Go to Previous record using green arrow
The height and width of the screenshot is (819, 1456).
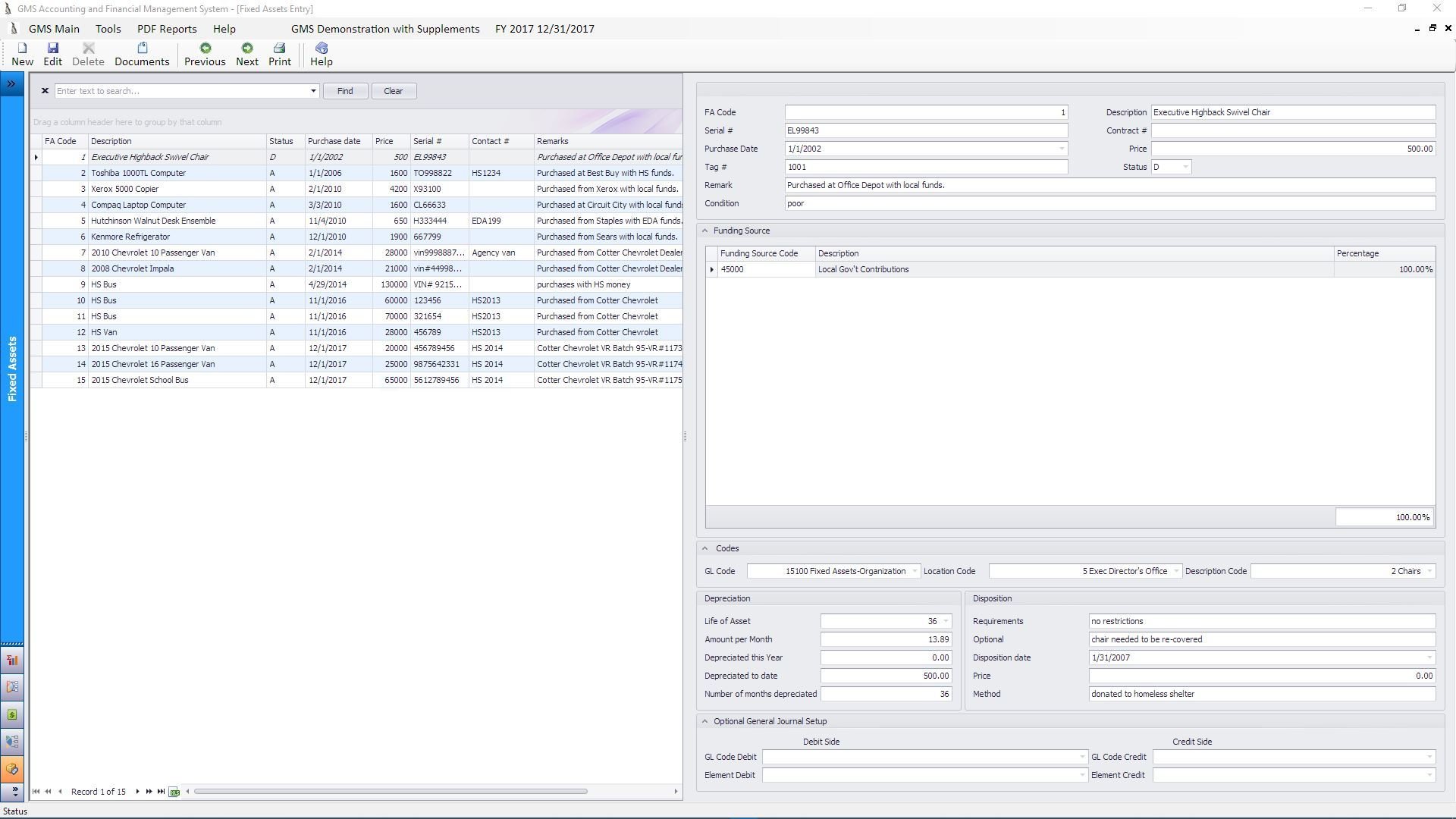click(205, 54)
